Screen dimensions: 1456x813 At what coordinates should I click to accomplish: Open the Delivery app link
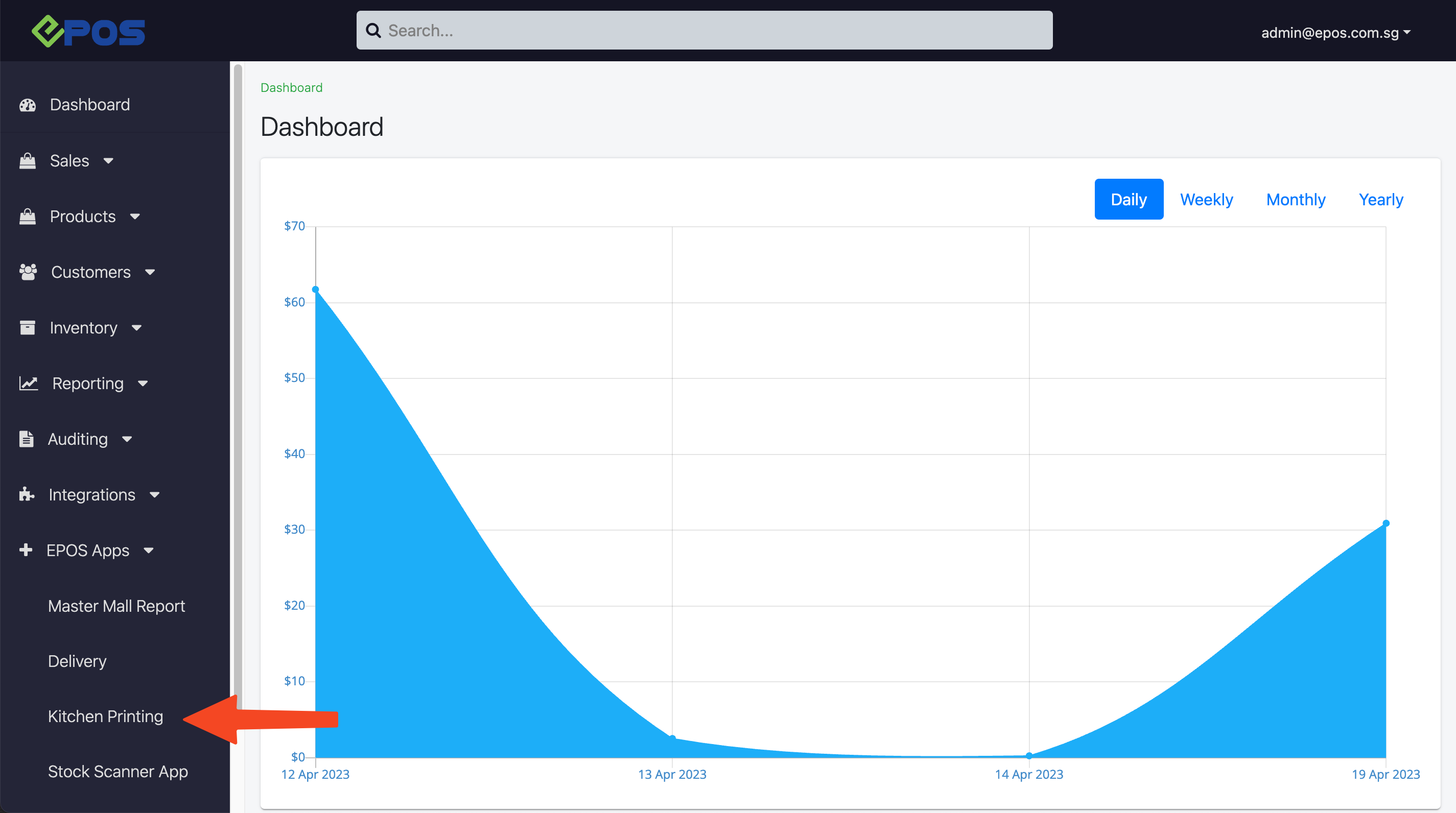[77, 661]
